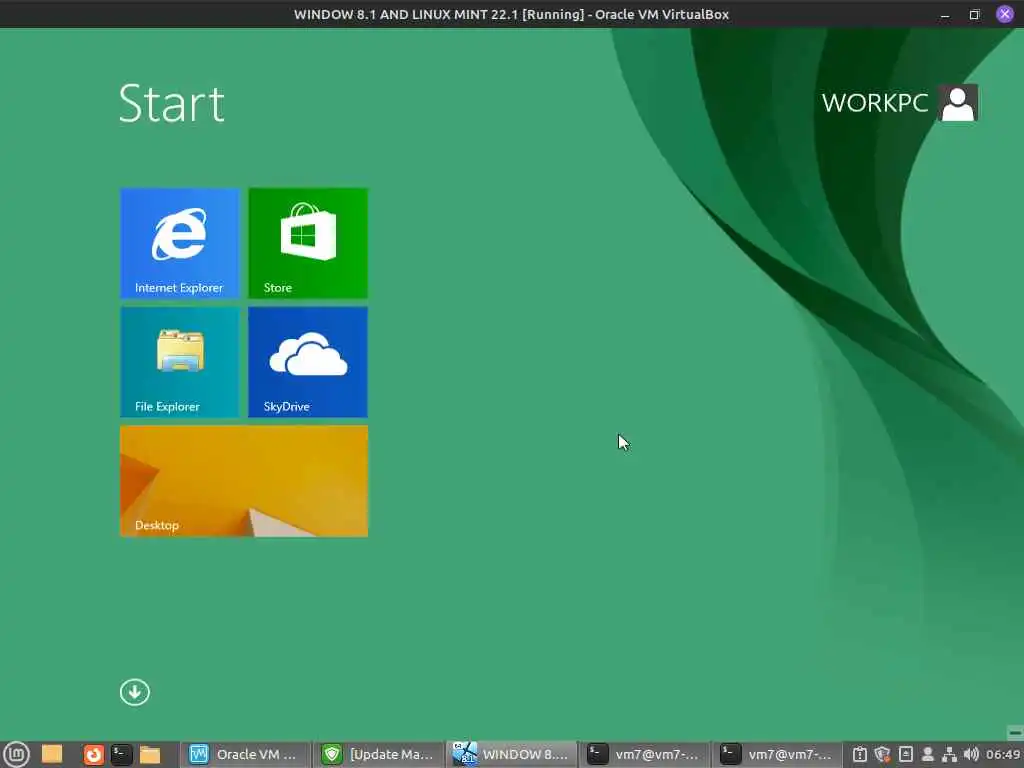The width and height of the screenshot is (1024, 768).
Task: Open the Linux Mint menu button
Action: point(16,754)
